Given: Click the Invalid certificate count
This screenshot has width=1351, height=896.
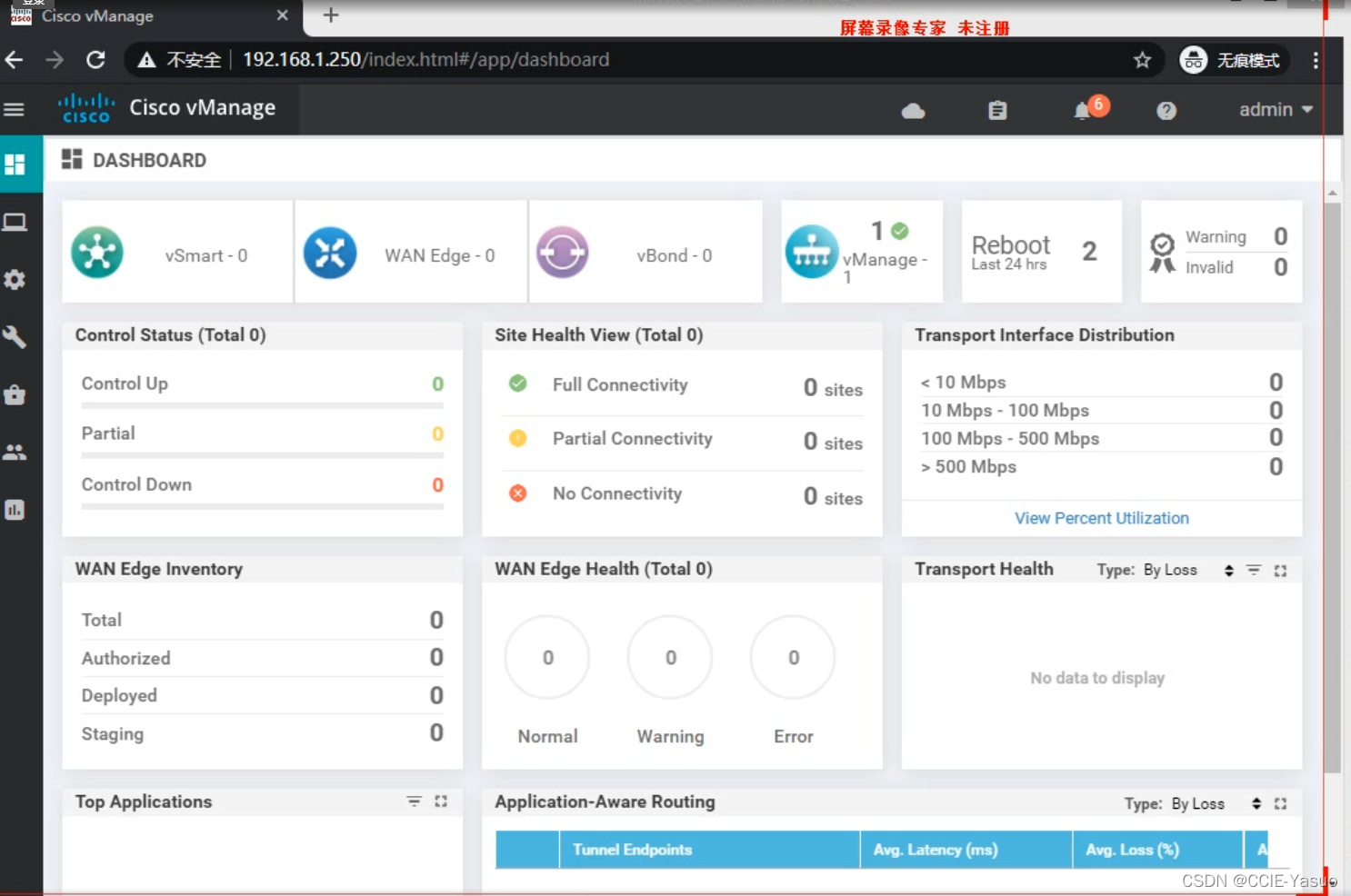Looking at the screenshot, I should pyautogui.click(x=1280, y=267).
